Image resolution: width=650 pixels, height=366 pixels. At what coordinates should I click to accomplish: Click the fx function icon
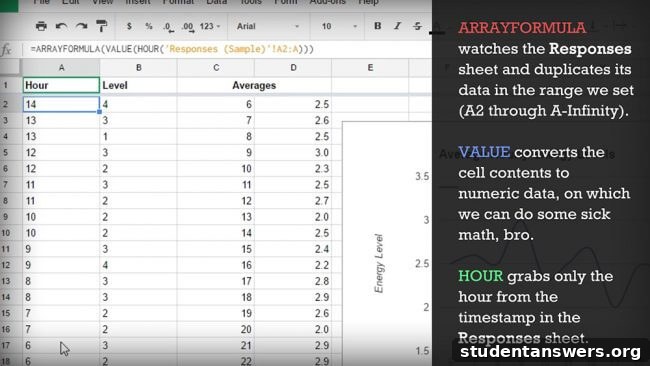[x=7, y=49]
